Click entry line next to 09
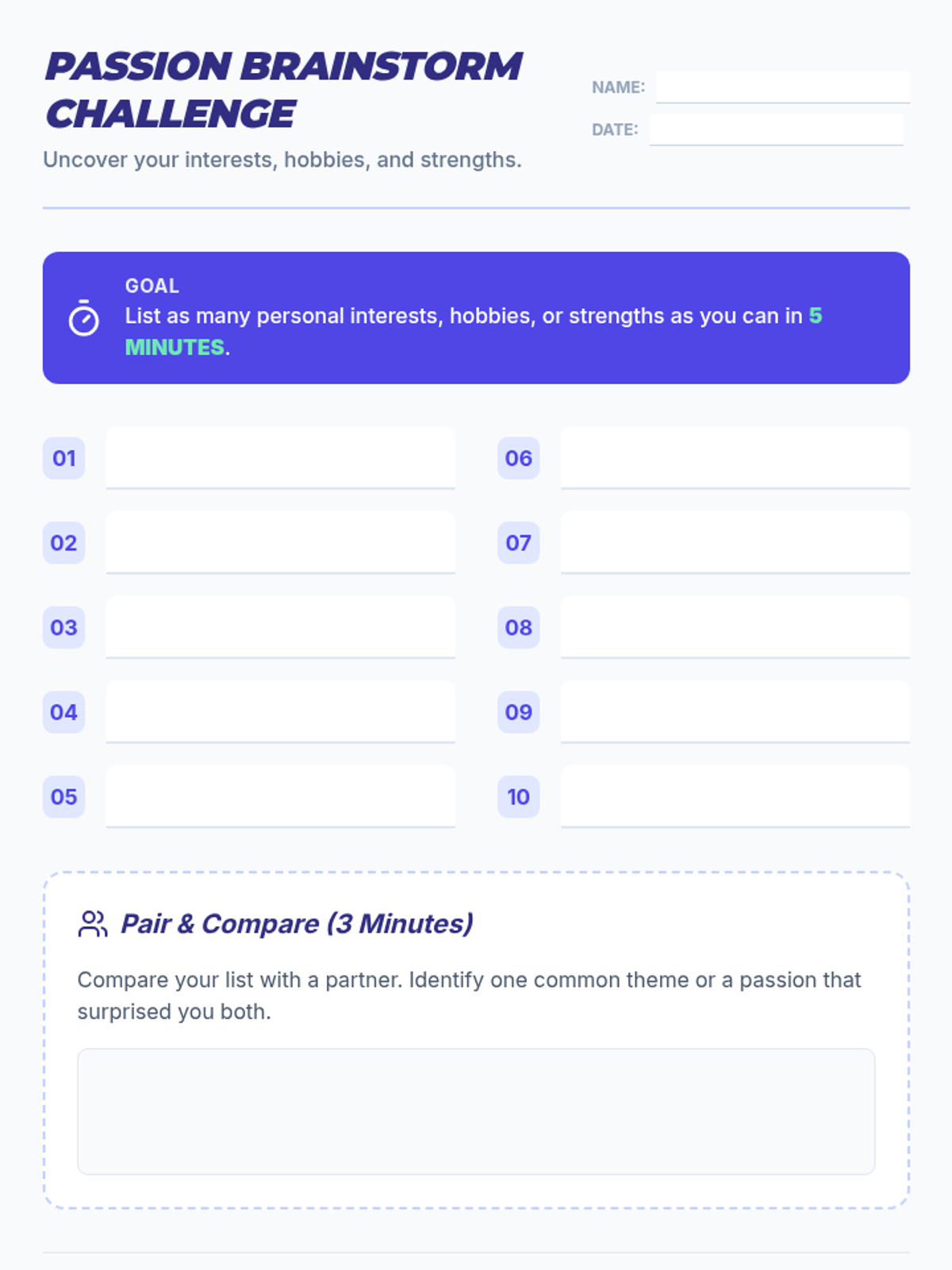The image size is (952, 1270). (735, 712)
